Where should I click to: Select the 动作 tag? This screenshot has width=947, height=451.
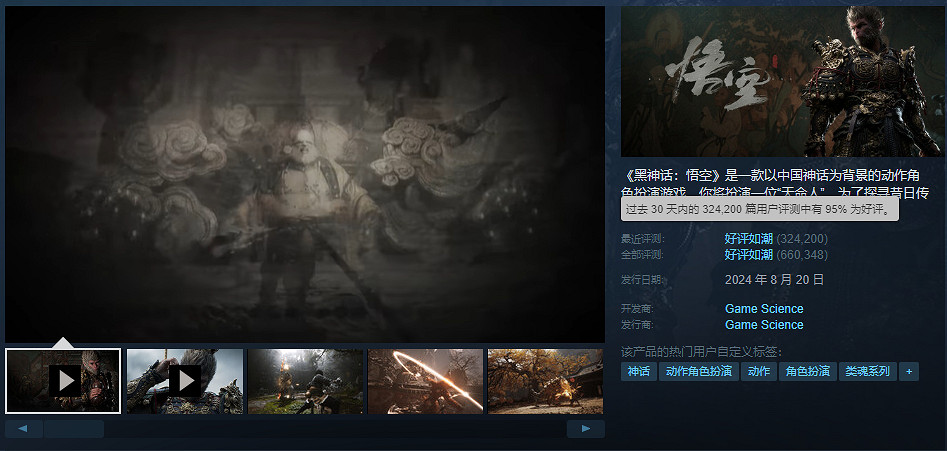point(759,371)
